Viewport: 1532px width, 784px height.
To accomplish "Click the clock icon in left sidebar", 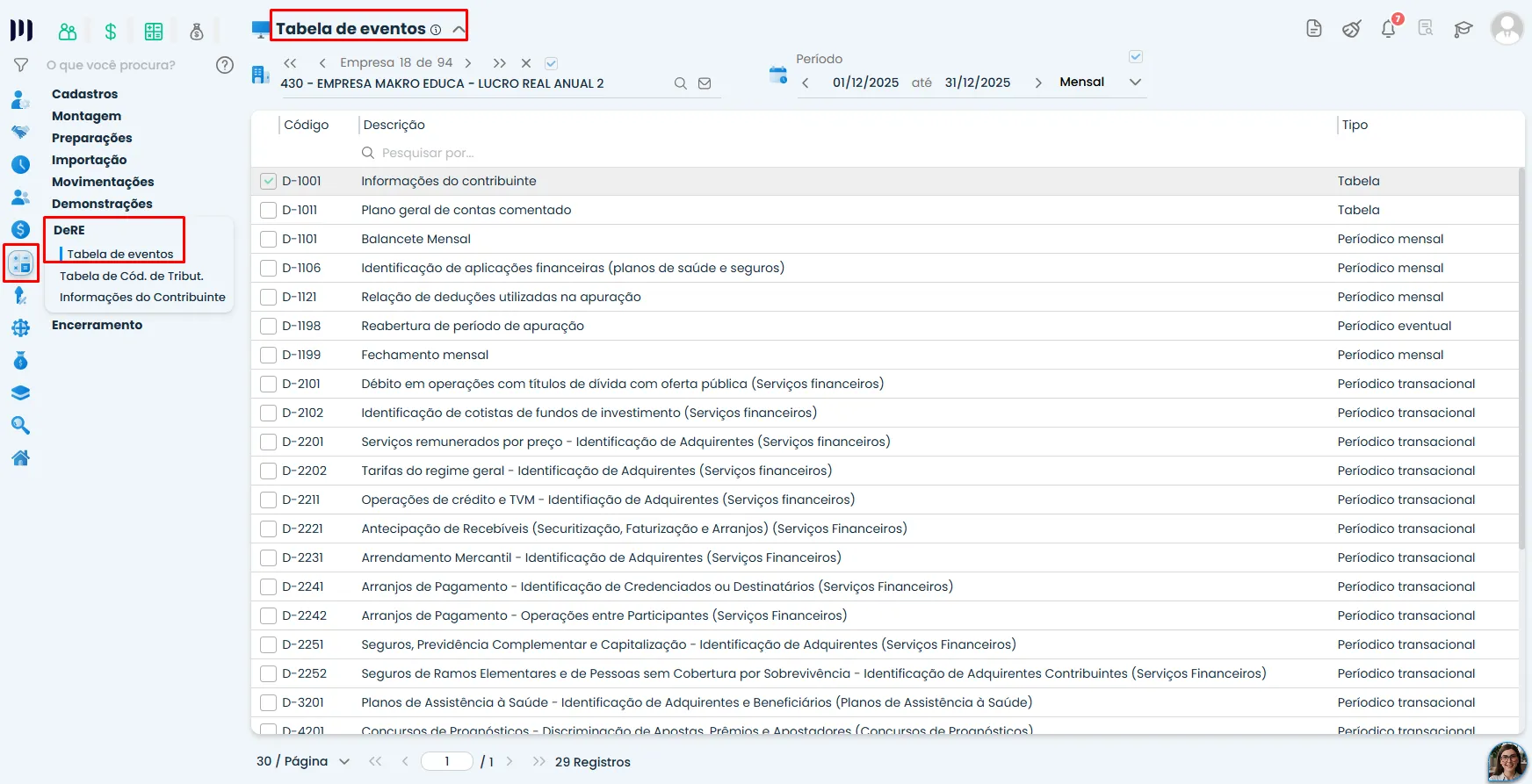I will 20,164.
